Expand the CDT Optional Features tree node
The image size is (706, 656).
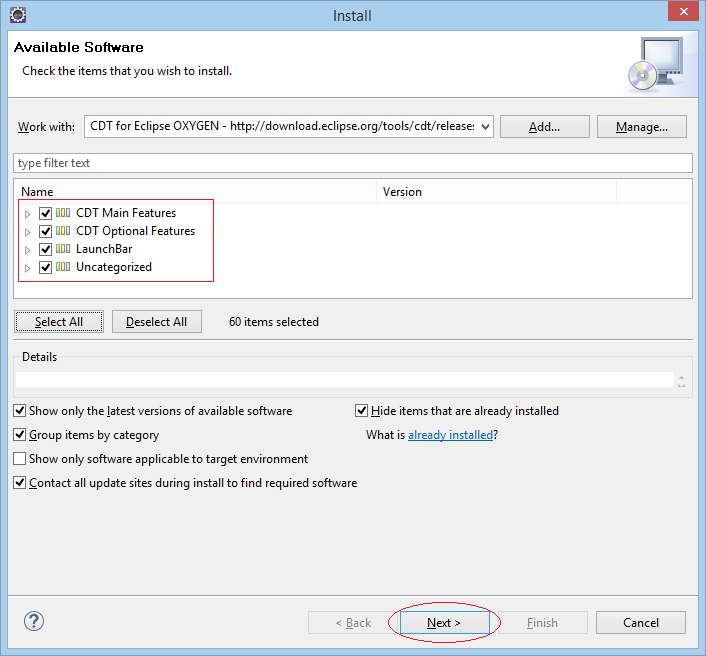27,232
